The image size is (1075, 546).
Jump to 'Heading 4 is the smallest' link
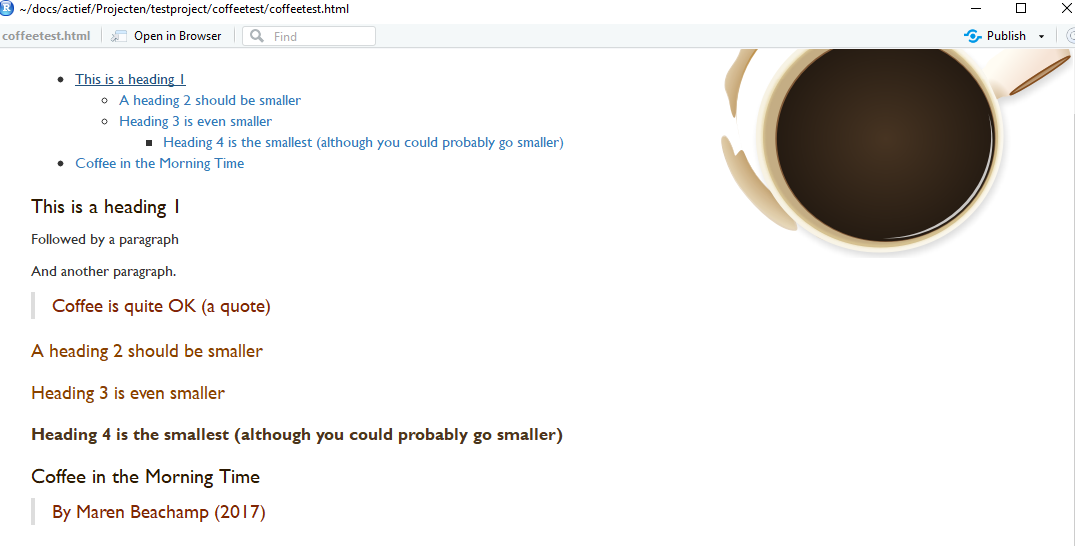click(363, 143)
